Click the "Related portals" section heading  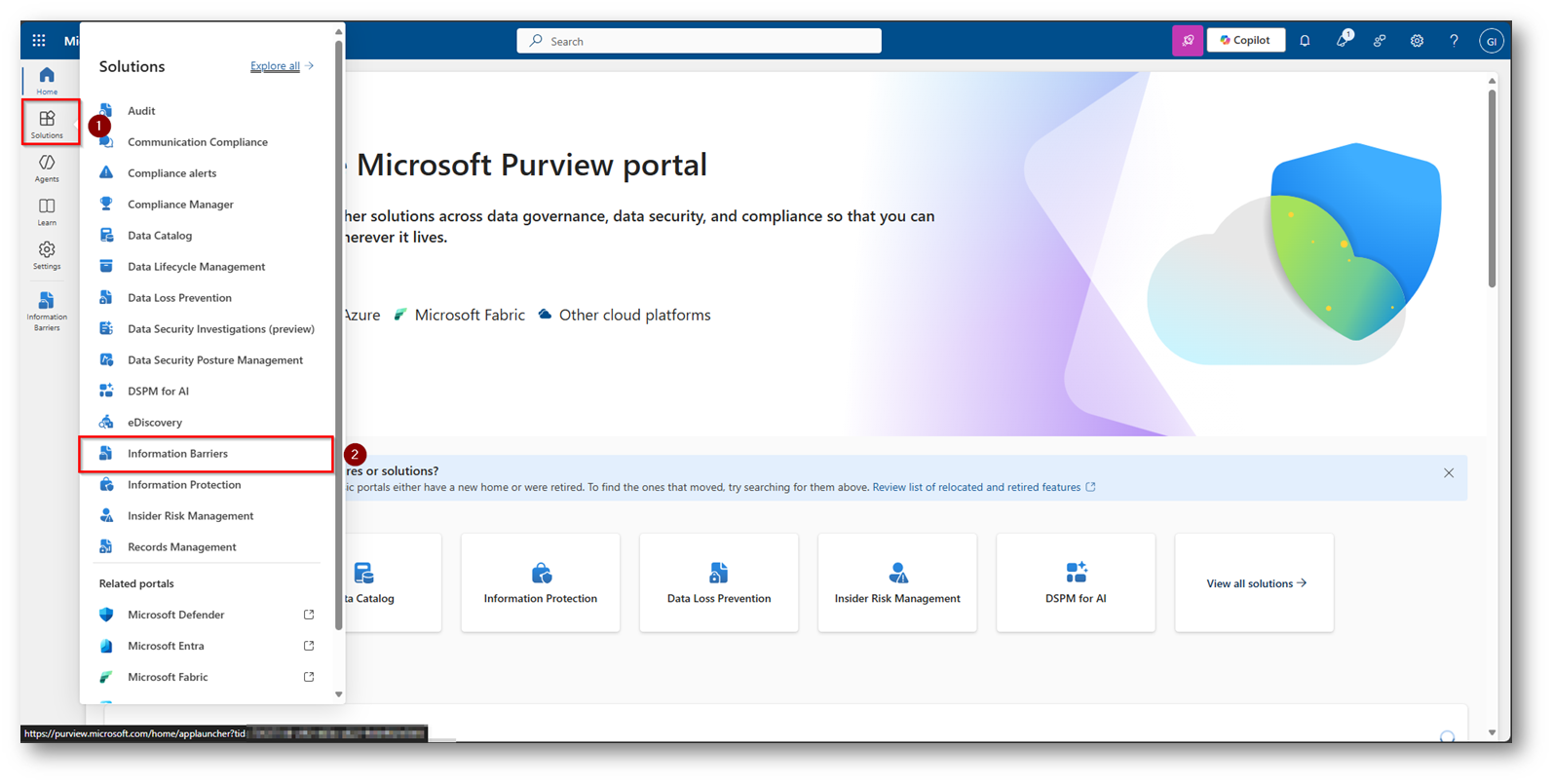(x=136, y=583)
